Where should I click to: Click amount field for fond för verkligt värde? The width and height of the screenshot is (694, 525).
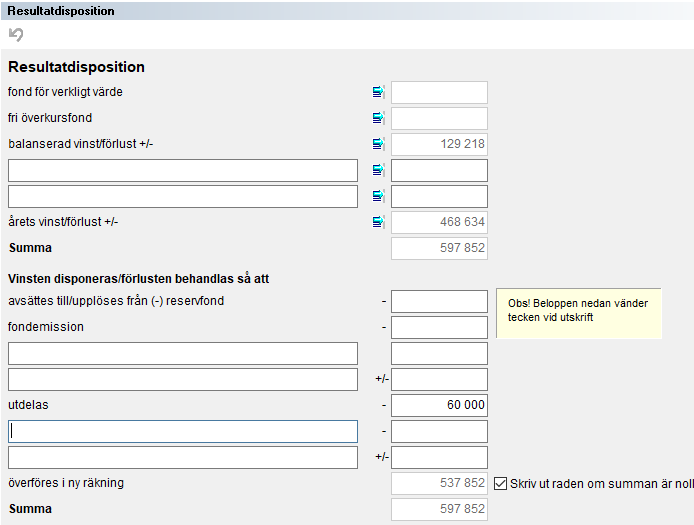coord(439,92)
